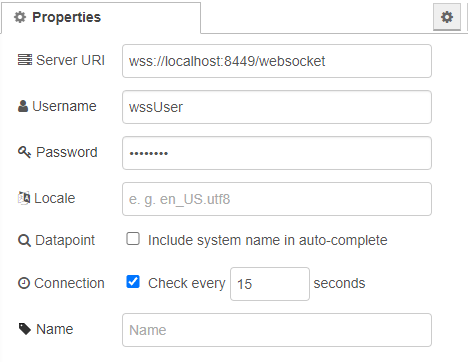Uncheck the Check every connection checkbox
This screenshot has height=362, width=468.
click(x=133, y=281)
